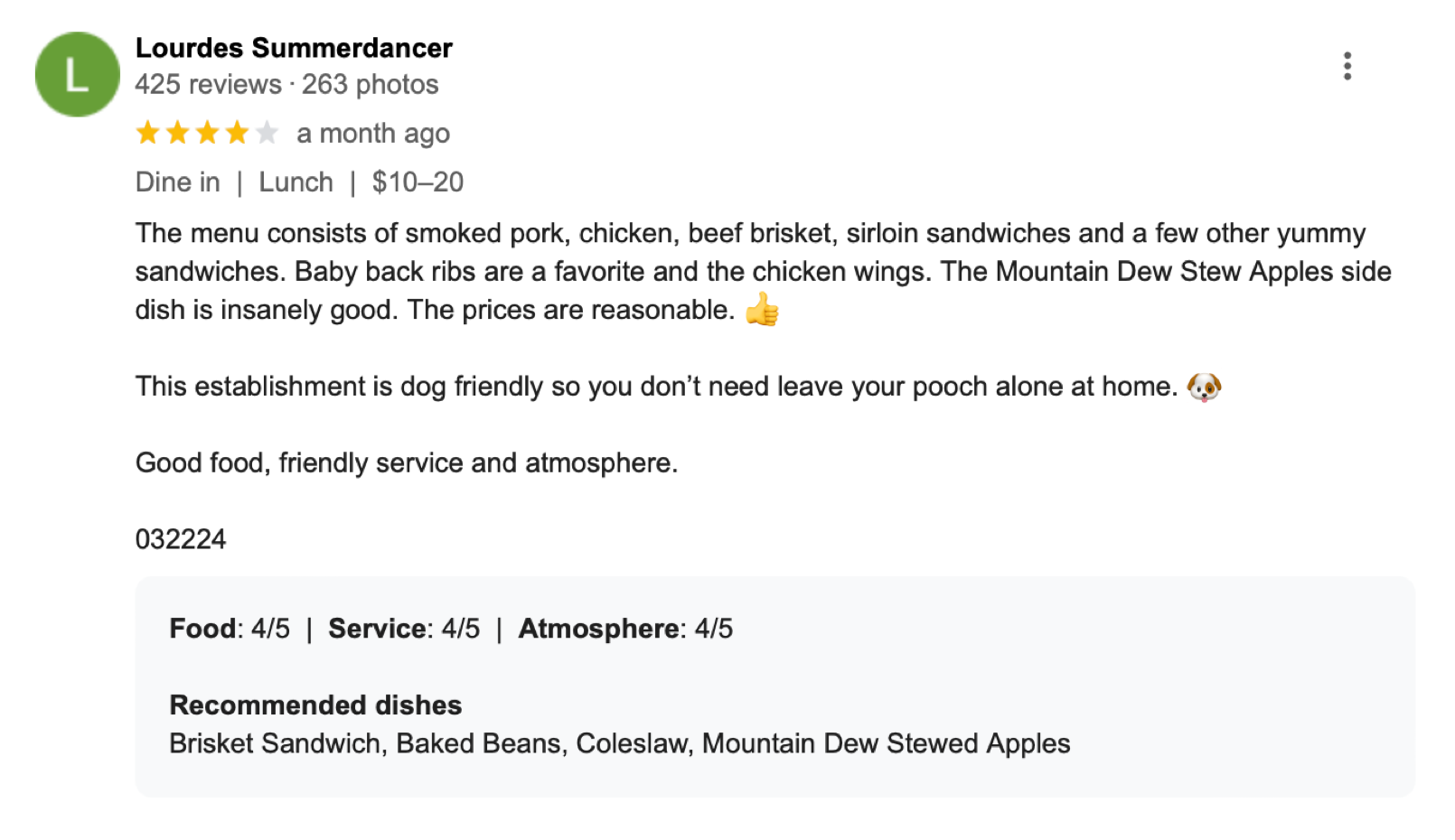The image size is (1455, 840).
Task: Click the fourth gold rating star
Action: 237,134
